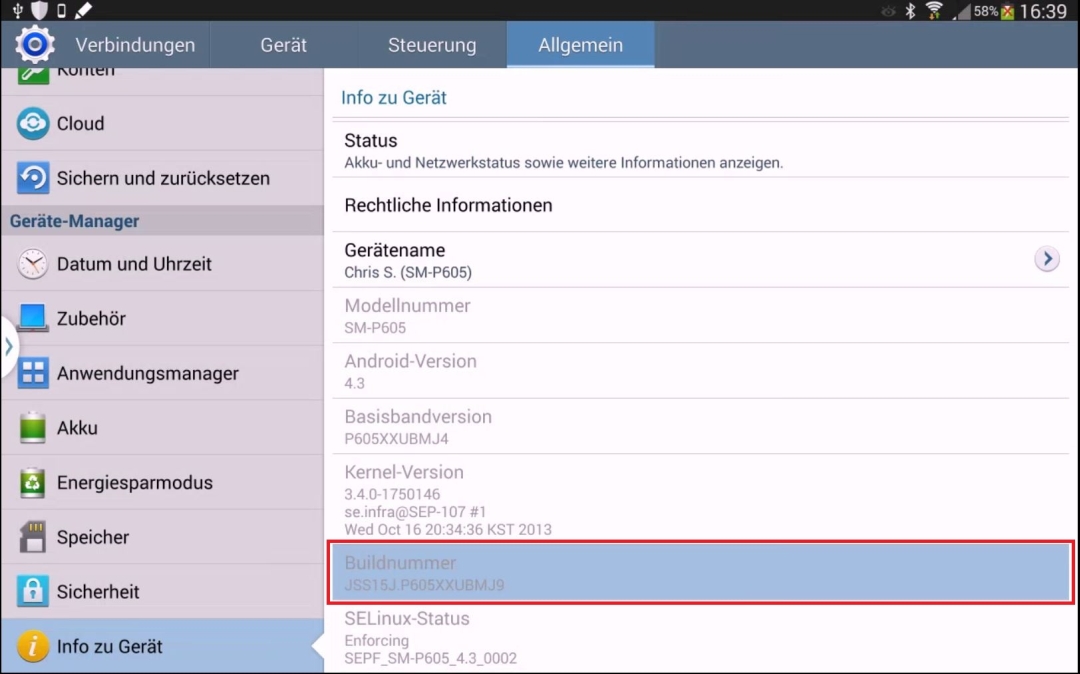Open the Status entry
Viewport: 1080px width, 674px height.
pos(700,150)
